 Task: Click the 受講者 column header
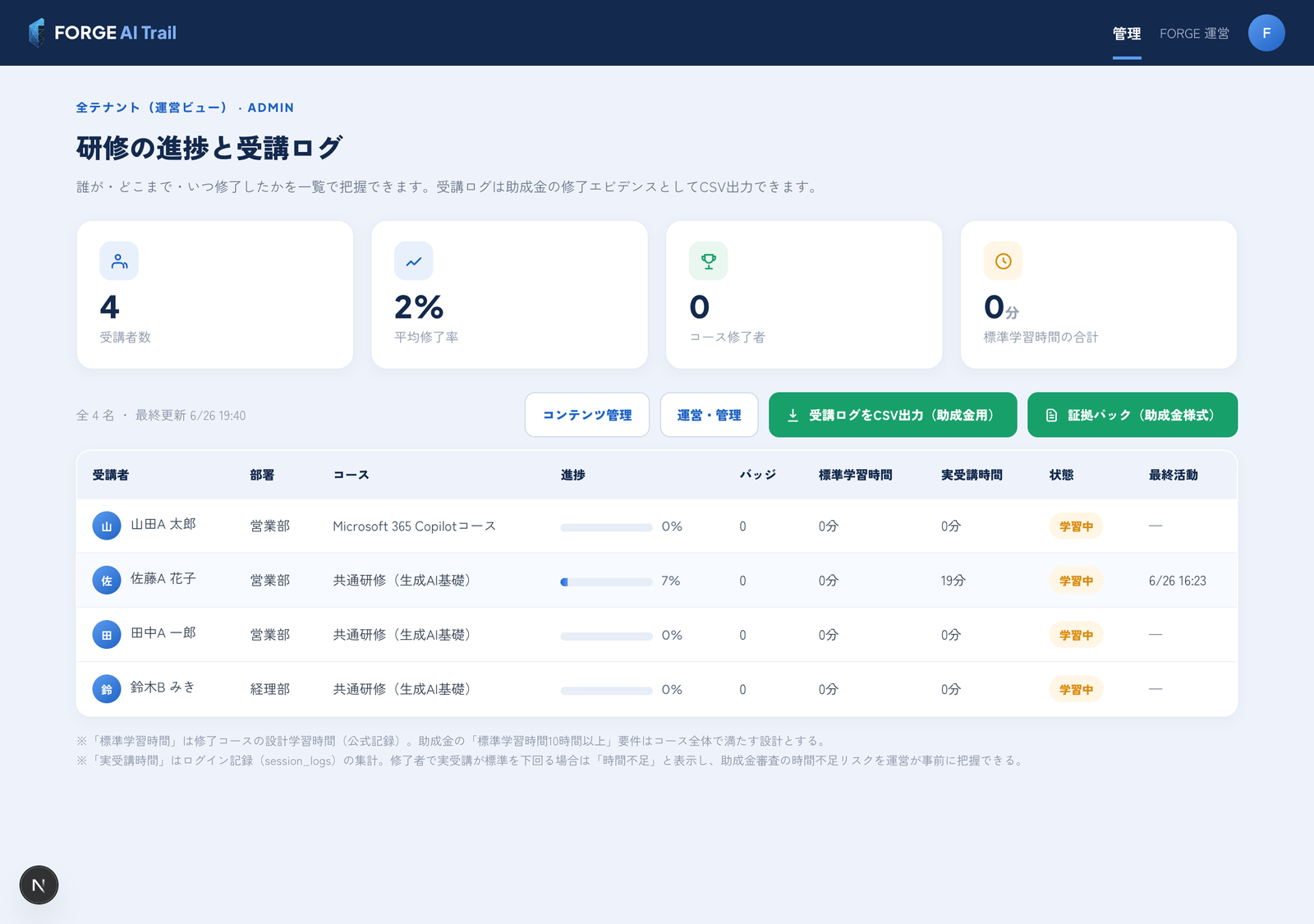[x=110, y=475]
